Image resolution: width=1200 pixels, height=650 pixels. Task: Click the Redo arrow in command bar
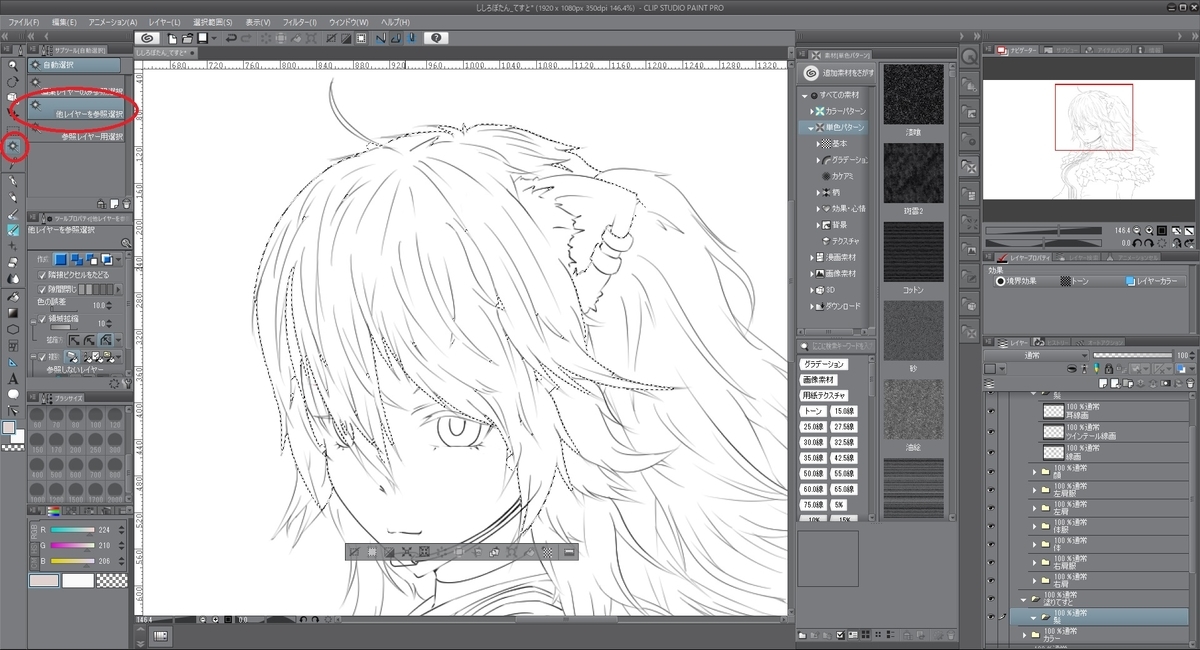point(247,38)
